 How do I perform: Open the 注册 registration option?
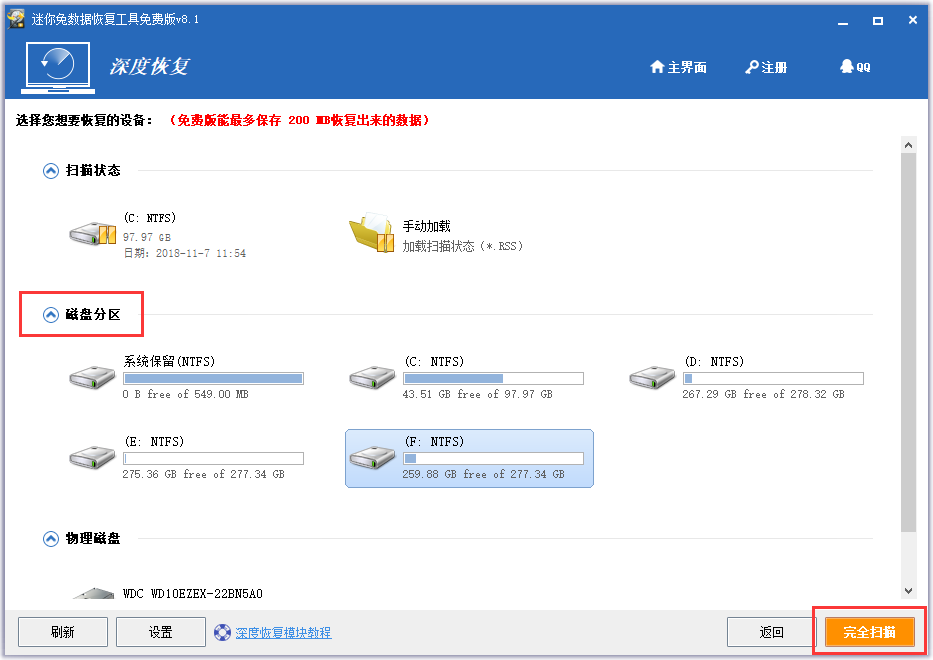coord(766,67)
